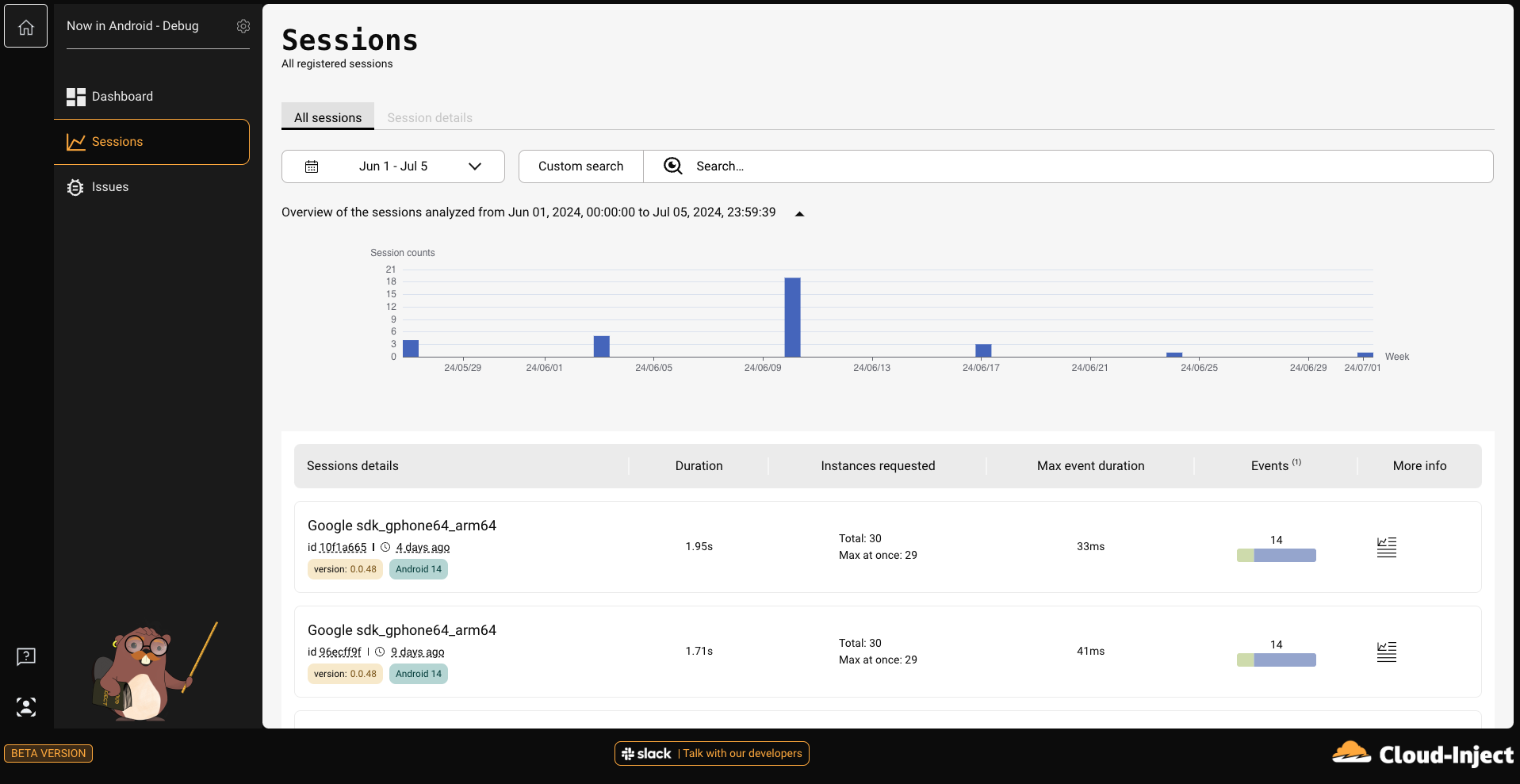
Task: Click the events bar of first session
Action: [x=1276, y=555]
